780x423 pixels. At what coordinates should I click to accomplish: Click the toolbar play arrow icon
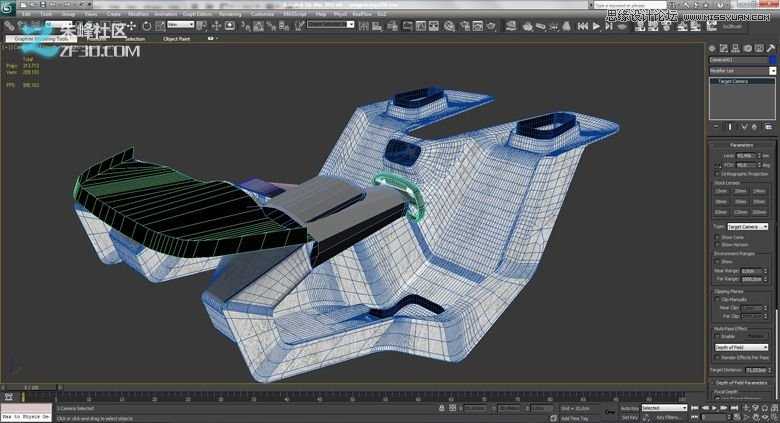pos(596,26)
